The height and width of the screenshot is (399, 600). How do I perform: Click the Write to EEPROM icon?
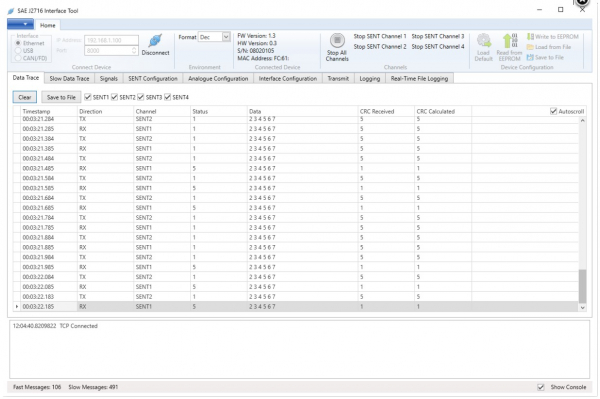530,37
